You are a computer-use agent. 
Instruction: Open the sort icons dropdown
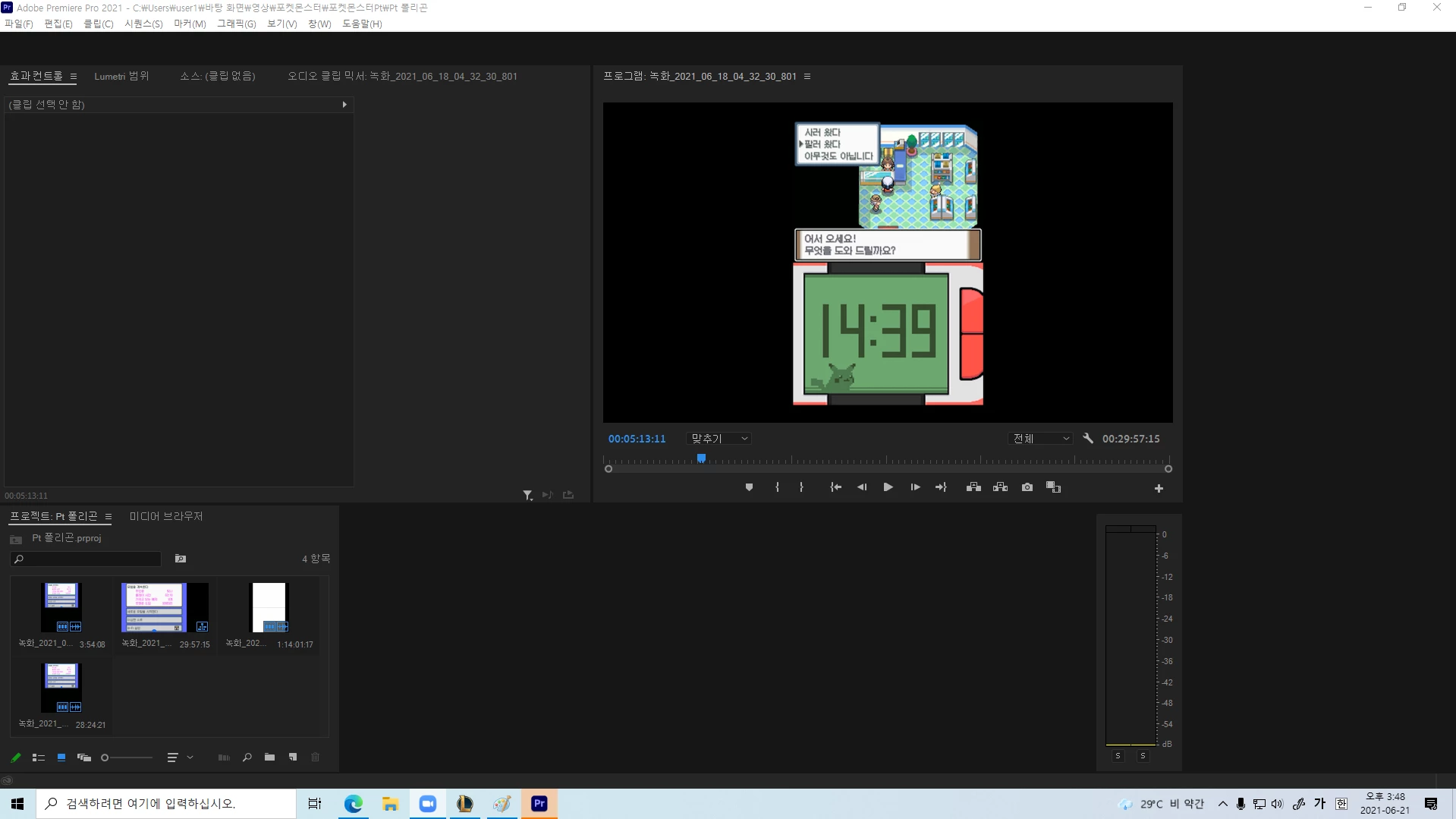(x=181, y=758)
